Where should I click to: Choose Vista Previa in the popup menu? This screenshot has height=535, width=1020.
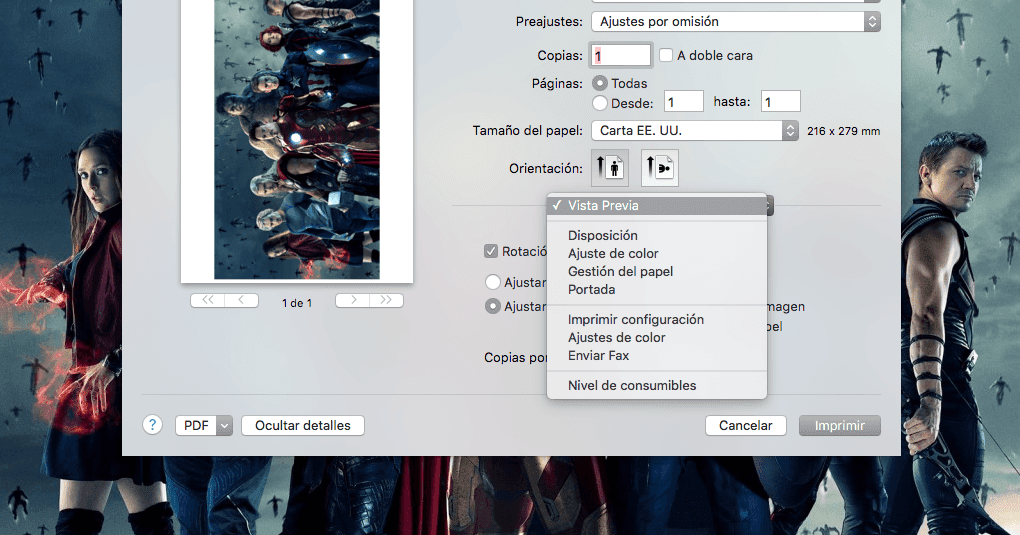(657, 206)
